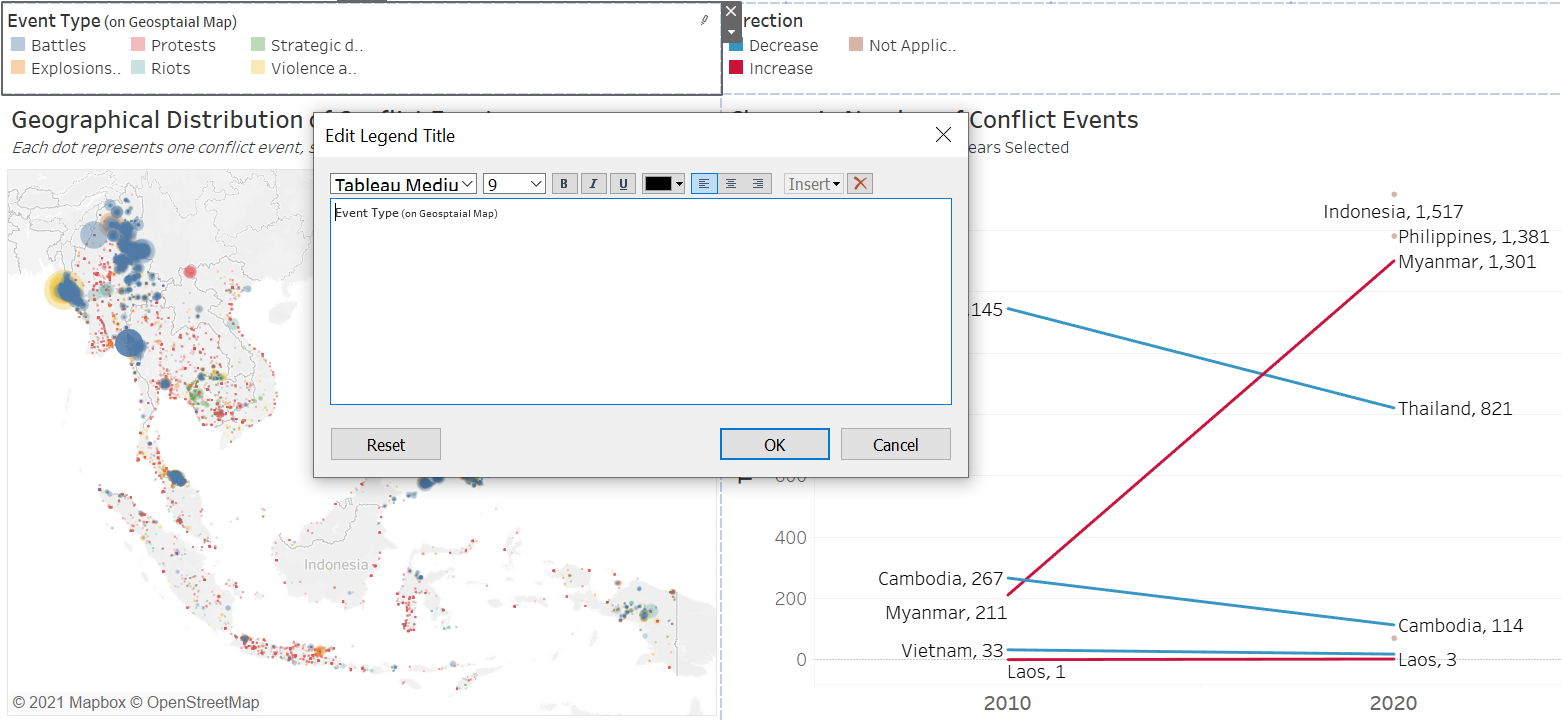The width and height of the screenshot is (1562, 725).
Task: Toggle italic formatting for the legend title
Action: 594,184
